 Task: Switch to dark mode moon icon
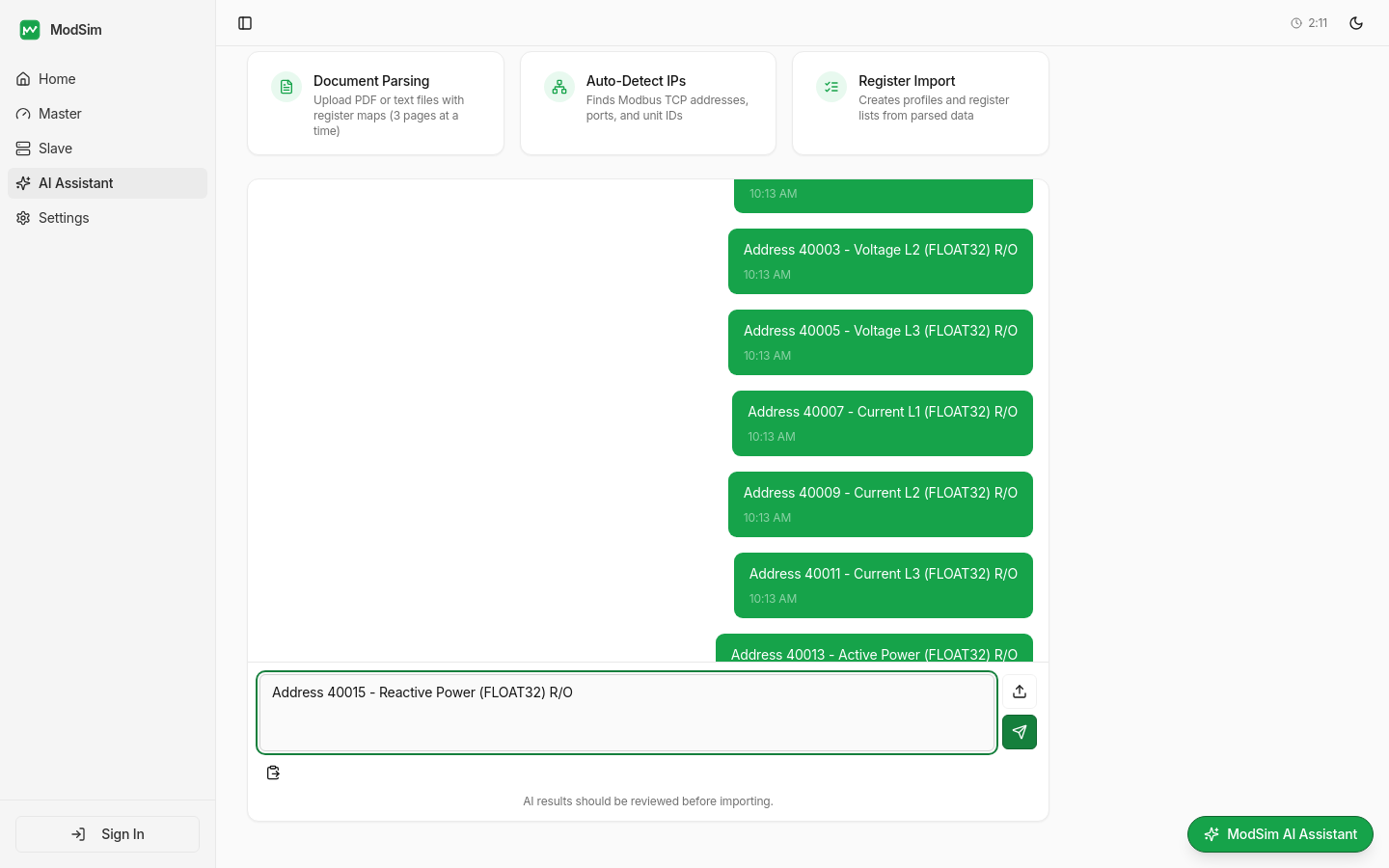pyautogui.click(x=1356, y=23)
